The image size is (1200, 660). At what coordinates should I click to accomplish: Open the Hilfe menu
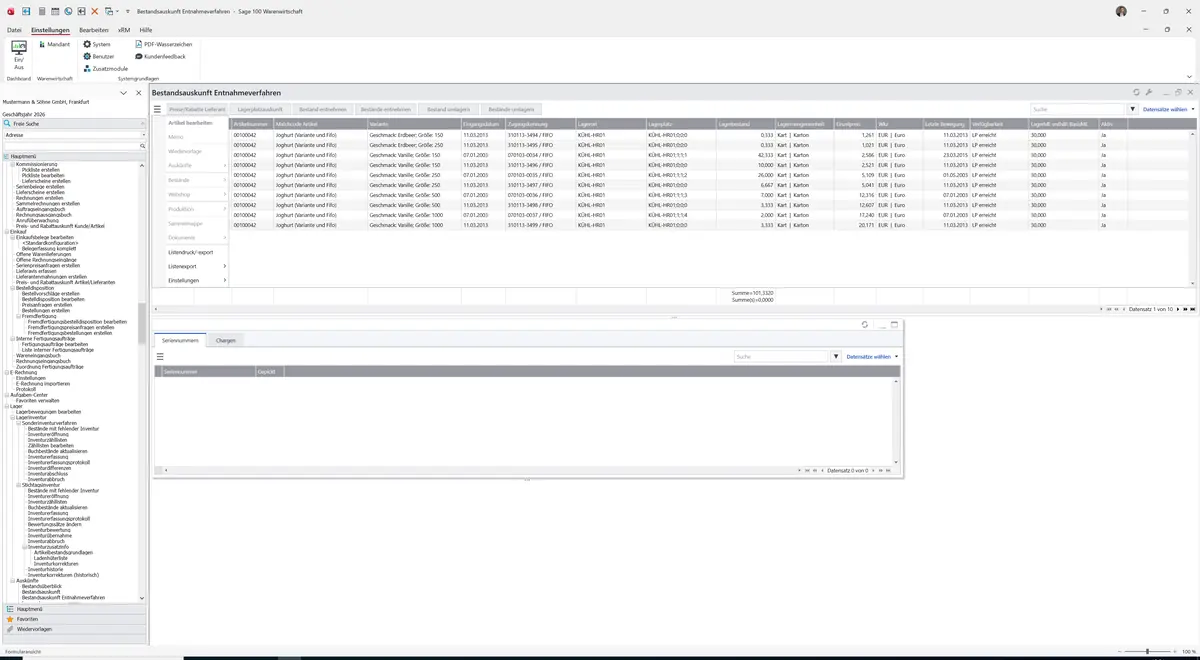pos(146,30)
